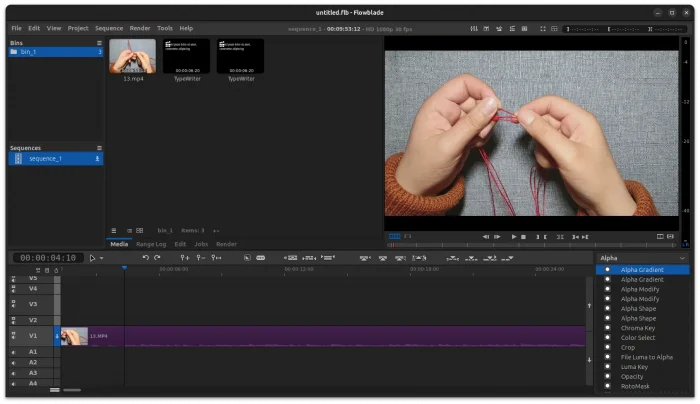Open the Edit menu
This screenshot has height=404, width=700.
pyautogui.click(x=34, y=28)
